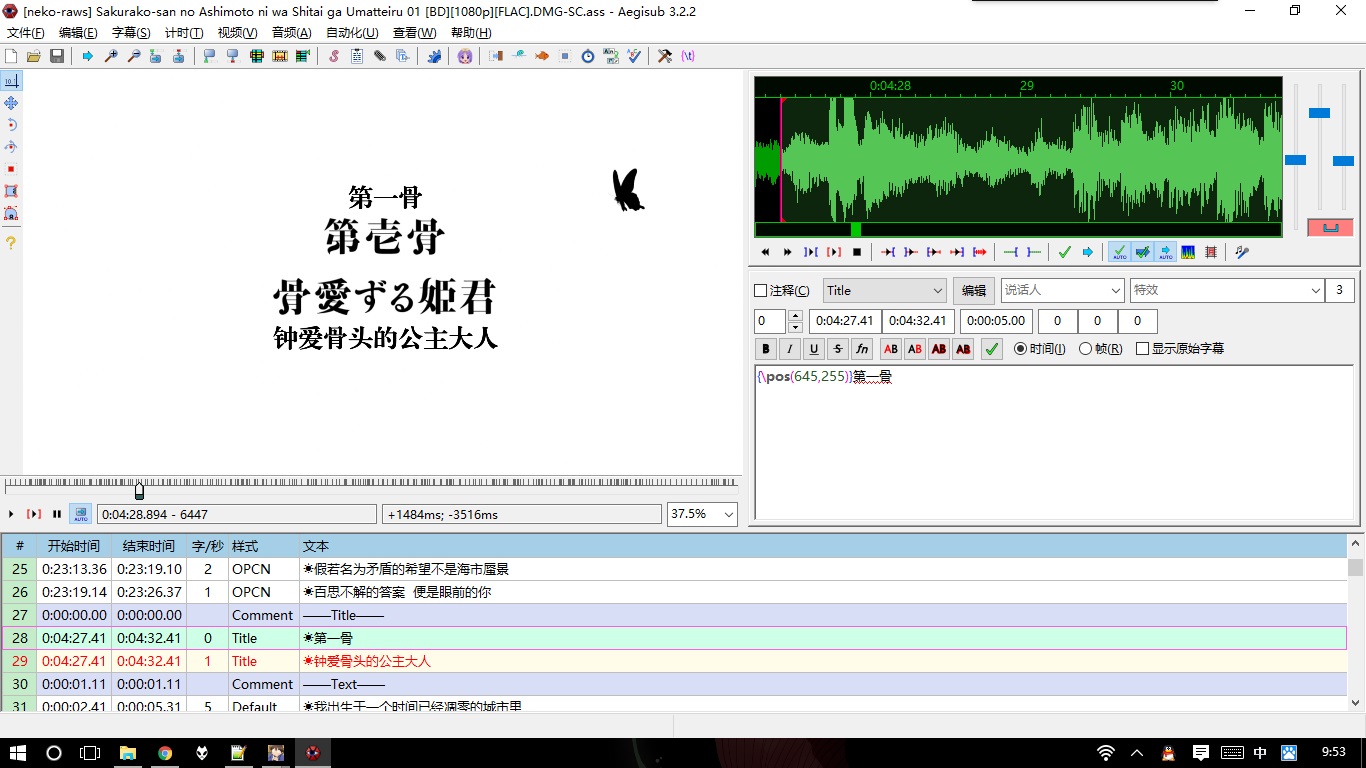1366x768 pixels.
Task: Click the audio volume vertical slider
Action: tap(1343, 160)
